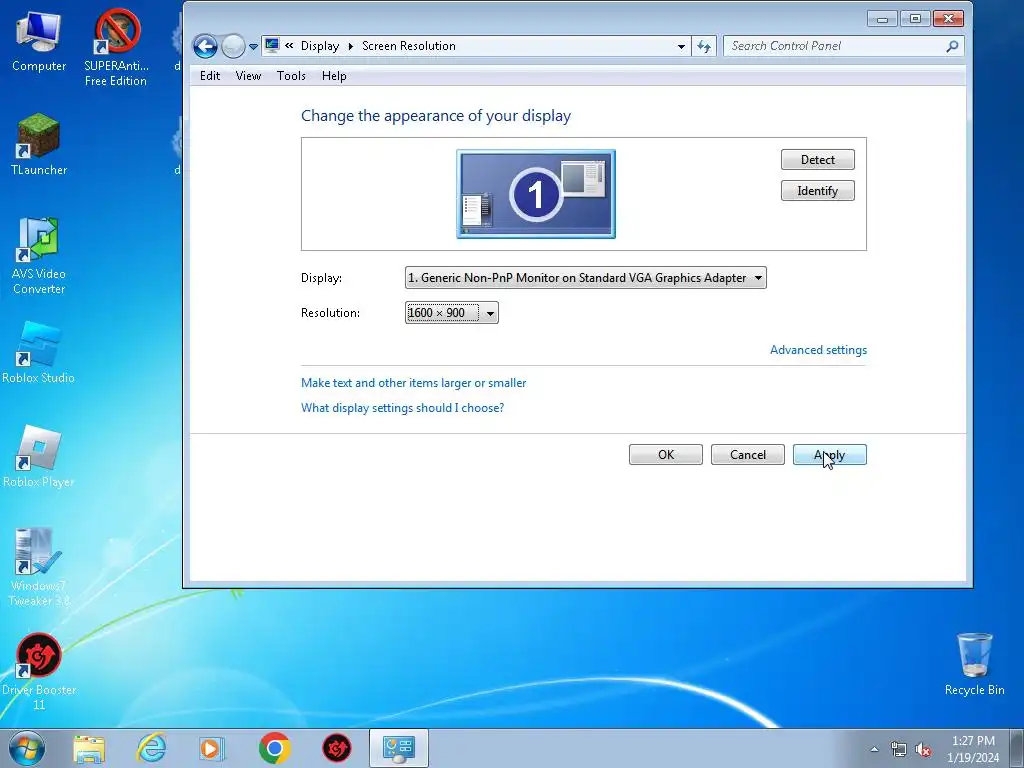Select the monitor 1 thumbnail
The width and height of the screenshot is (1024, 768).
(536, 194)
